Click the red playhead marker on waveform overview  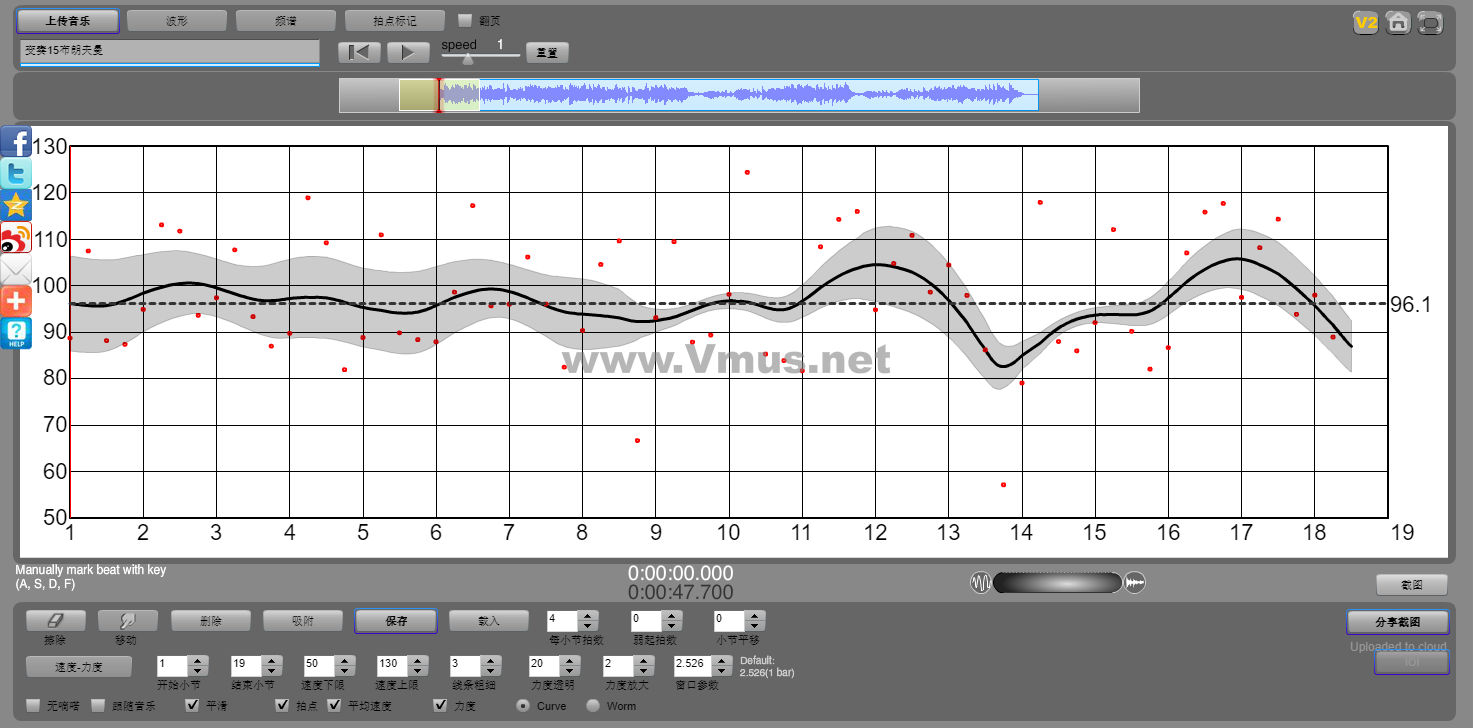438,95
